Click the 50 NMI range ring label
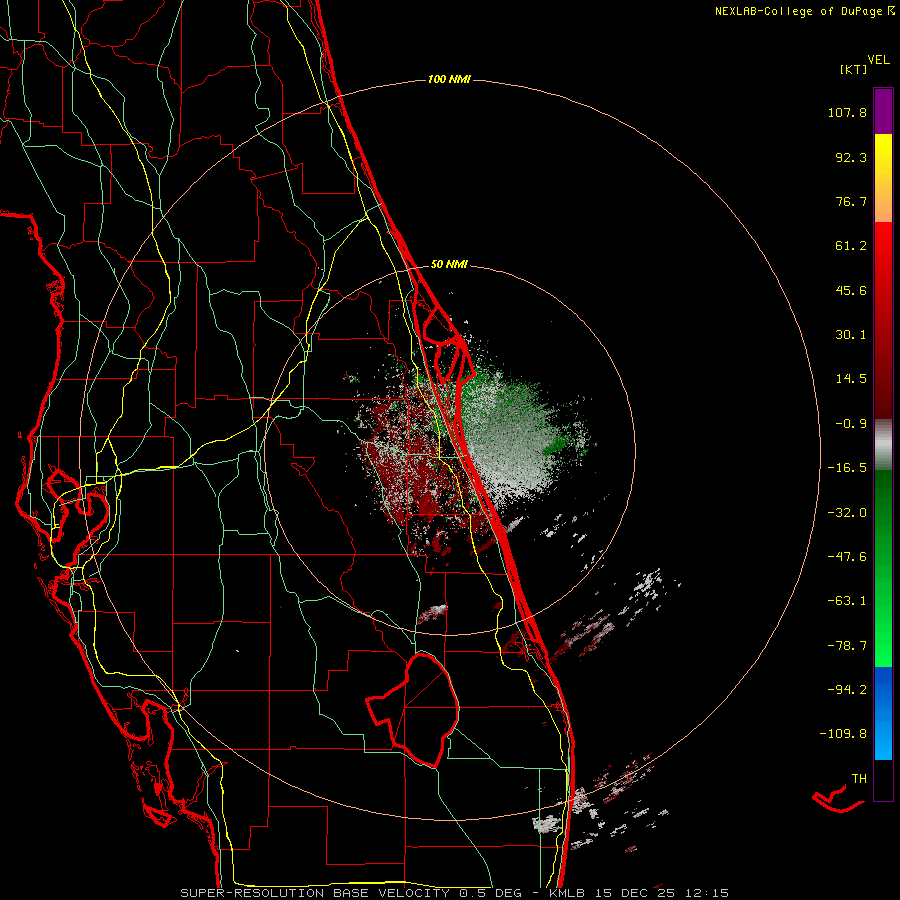Viewport: 900px width, 900px height. 449,265
